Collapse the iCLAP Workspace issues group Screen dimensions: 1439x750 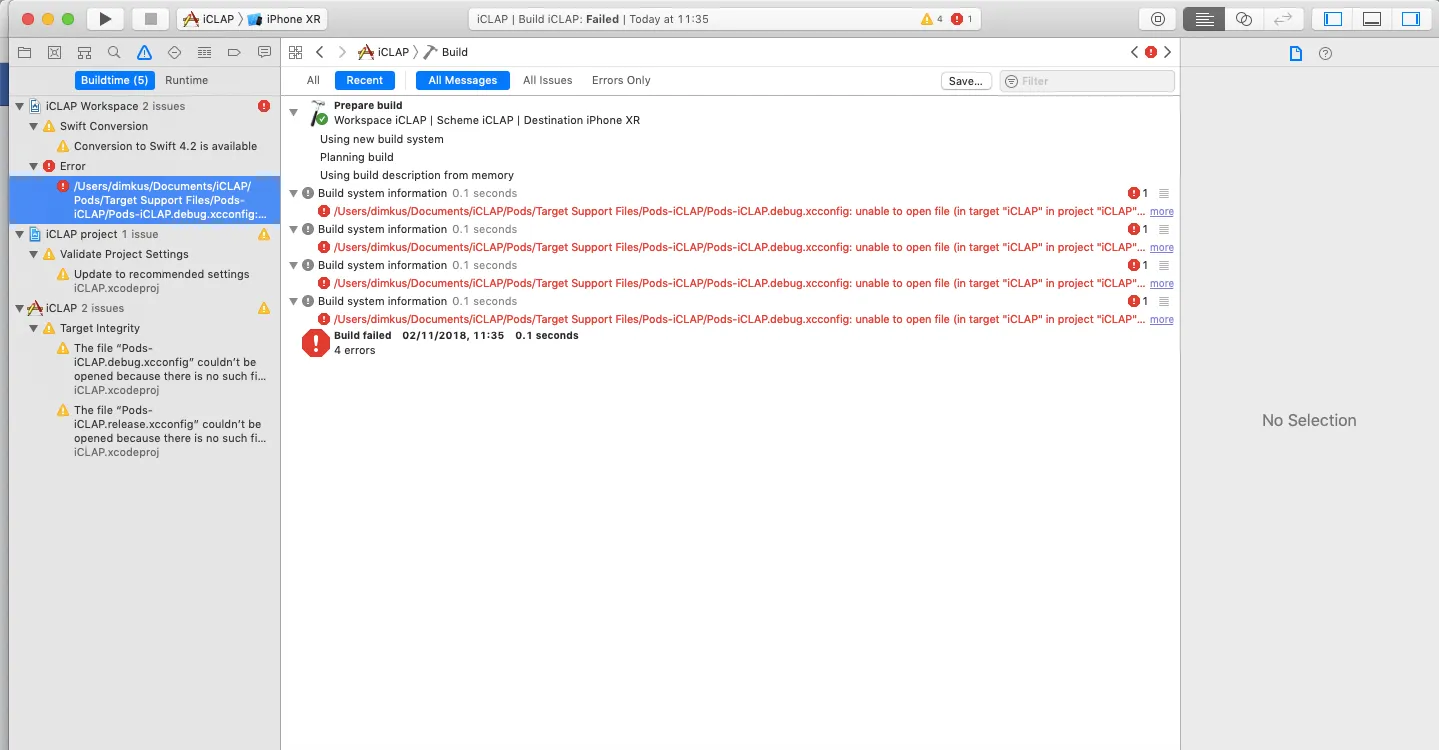20,106
